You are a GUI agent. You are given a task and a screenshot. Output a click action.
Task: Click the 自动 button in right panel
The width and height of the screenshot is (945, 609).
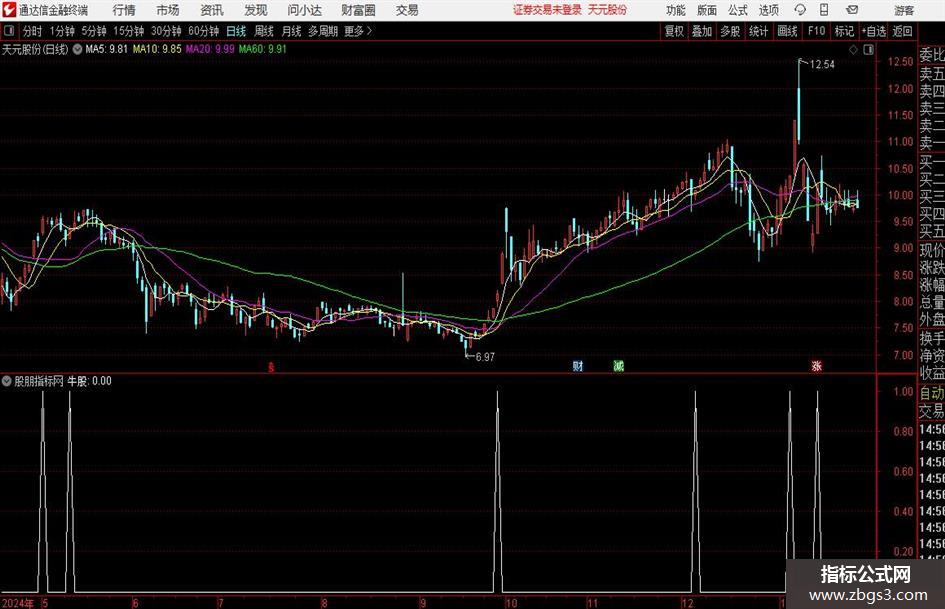[932, 393]
